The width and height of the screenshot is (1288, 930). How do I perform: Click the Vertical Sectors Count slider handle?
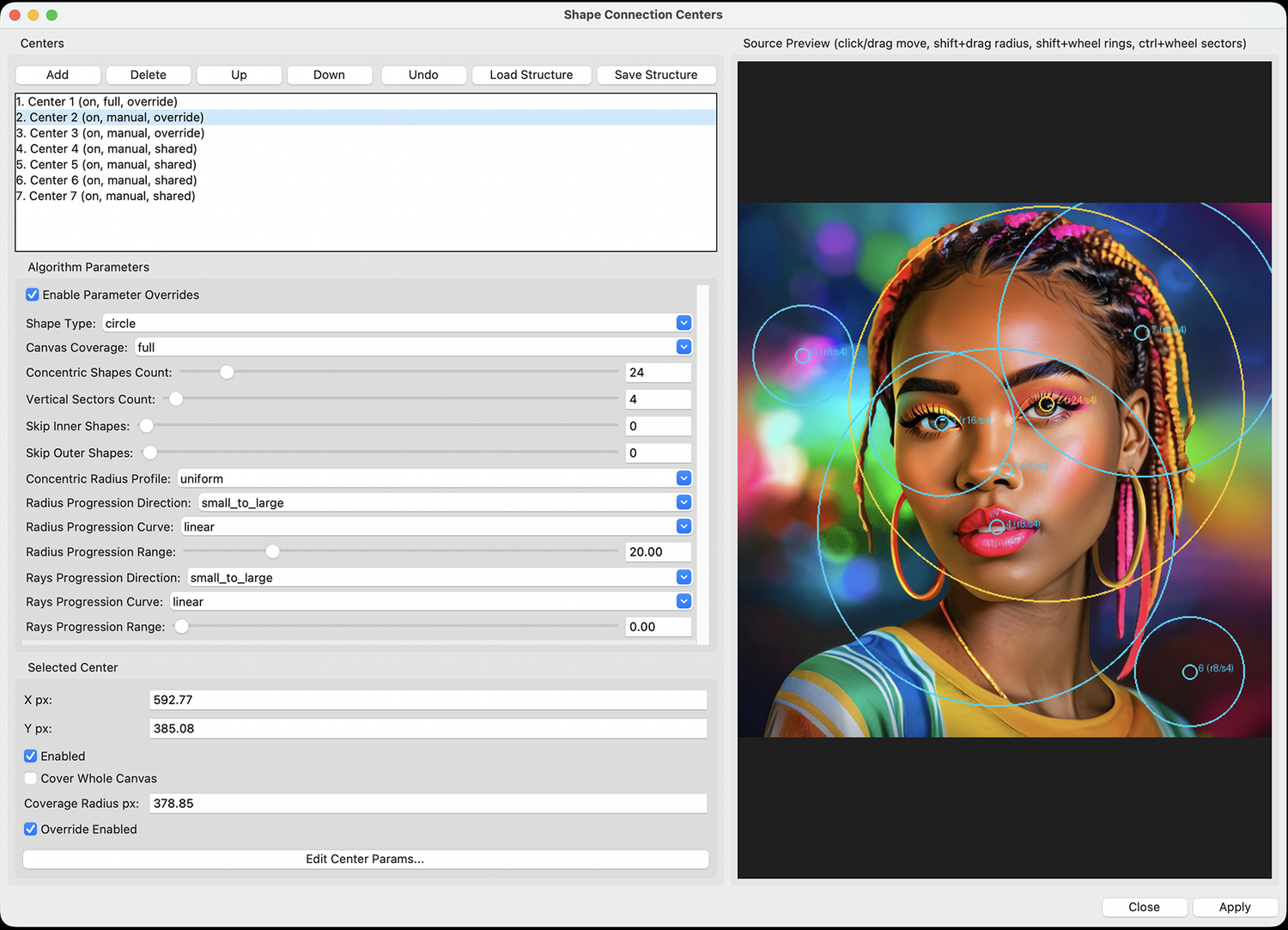176,398
